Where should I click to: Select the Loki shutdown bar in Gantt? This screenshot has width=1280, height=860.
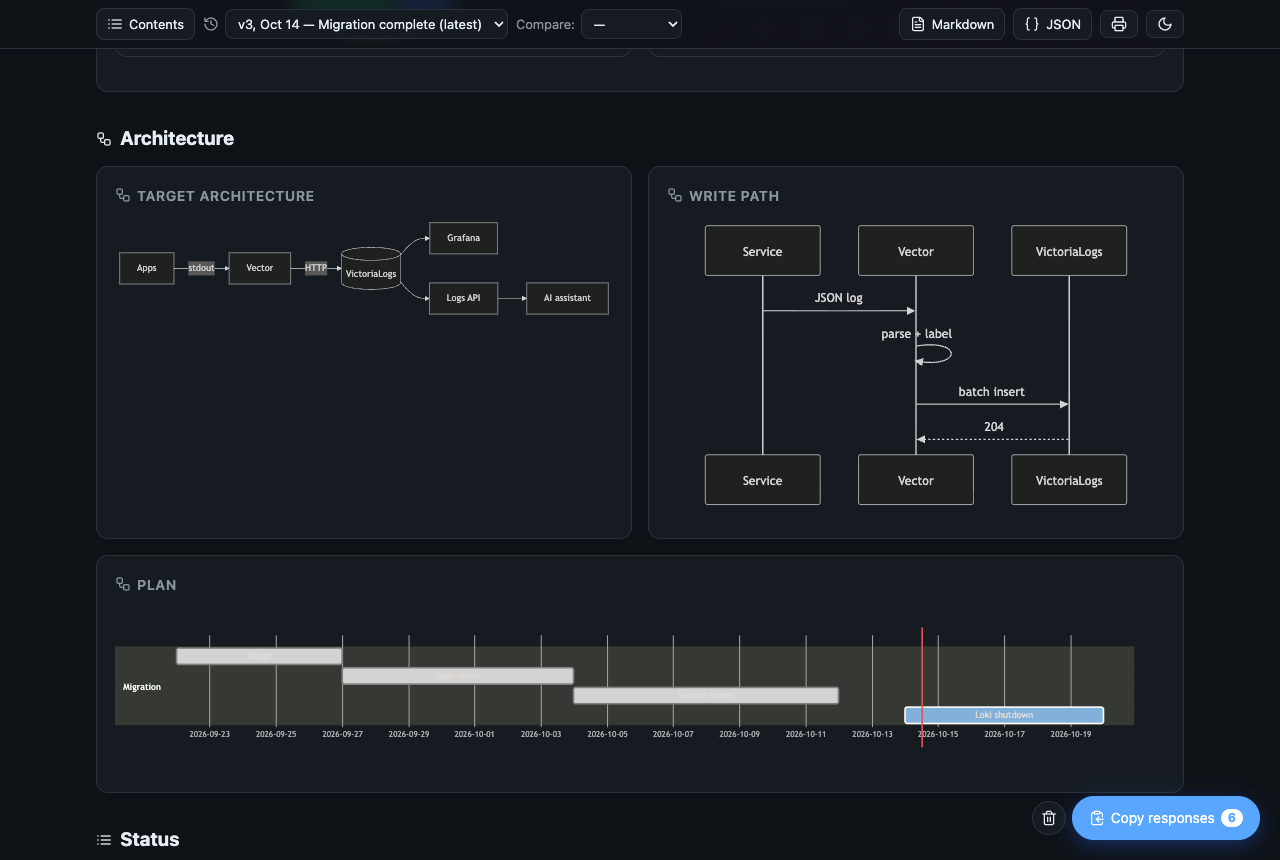pyautogui.click(x=1004, y=715)
